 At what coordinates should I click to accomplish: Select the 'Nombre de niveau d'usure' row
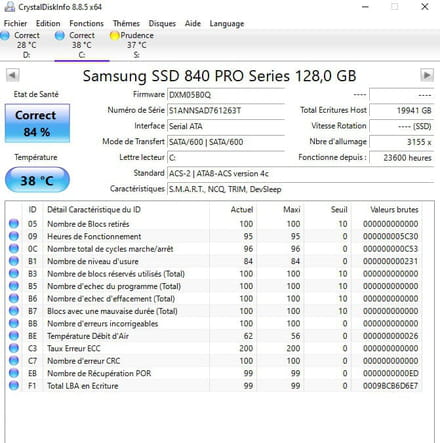click(215, 261)
